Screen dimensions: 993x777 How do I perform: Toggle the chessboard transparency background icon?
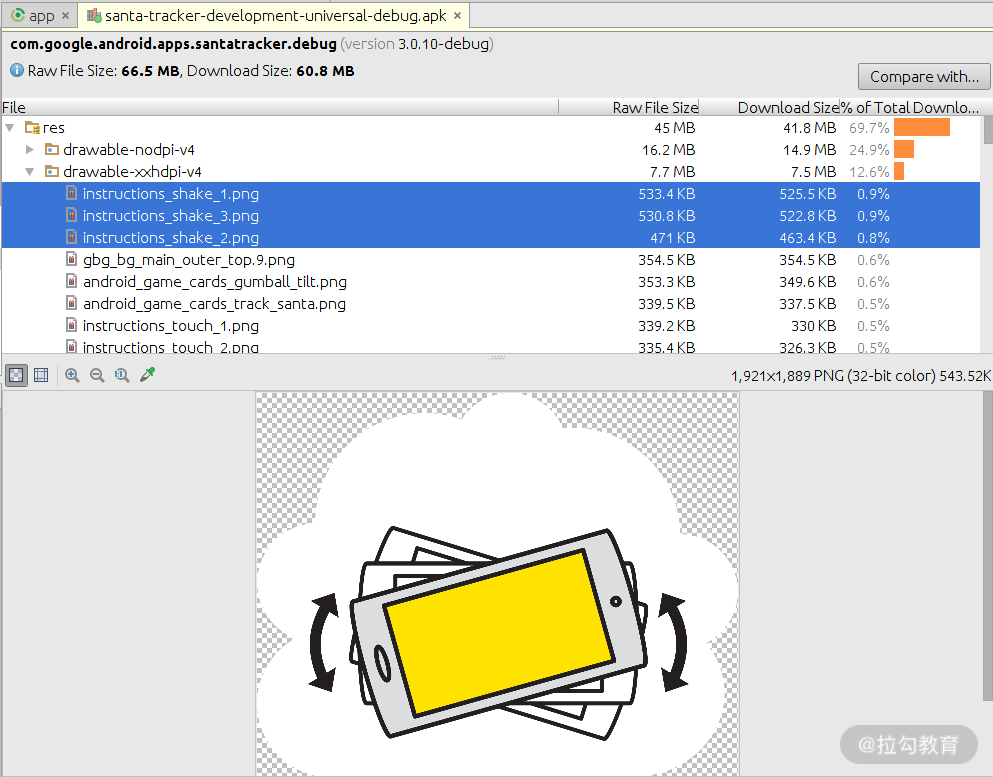coord(16,375)
